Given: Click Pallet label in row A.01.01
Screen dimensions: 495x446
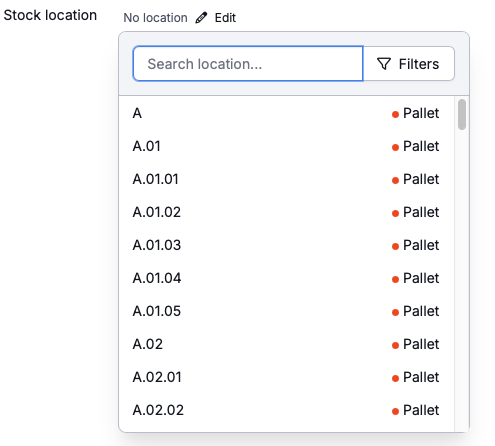Looking at the screenshot, I should coord(421,179).
